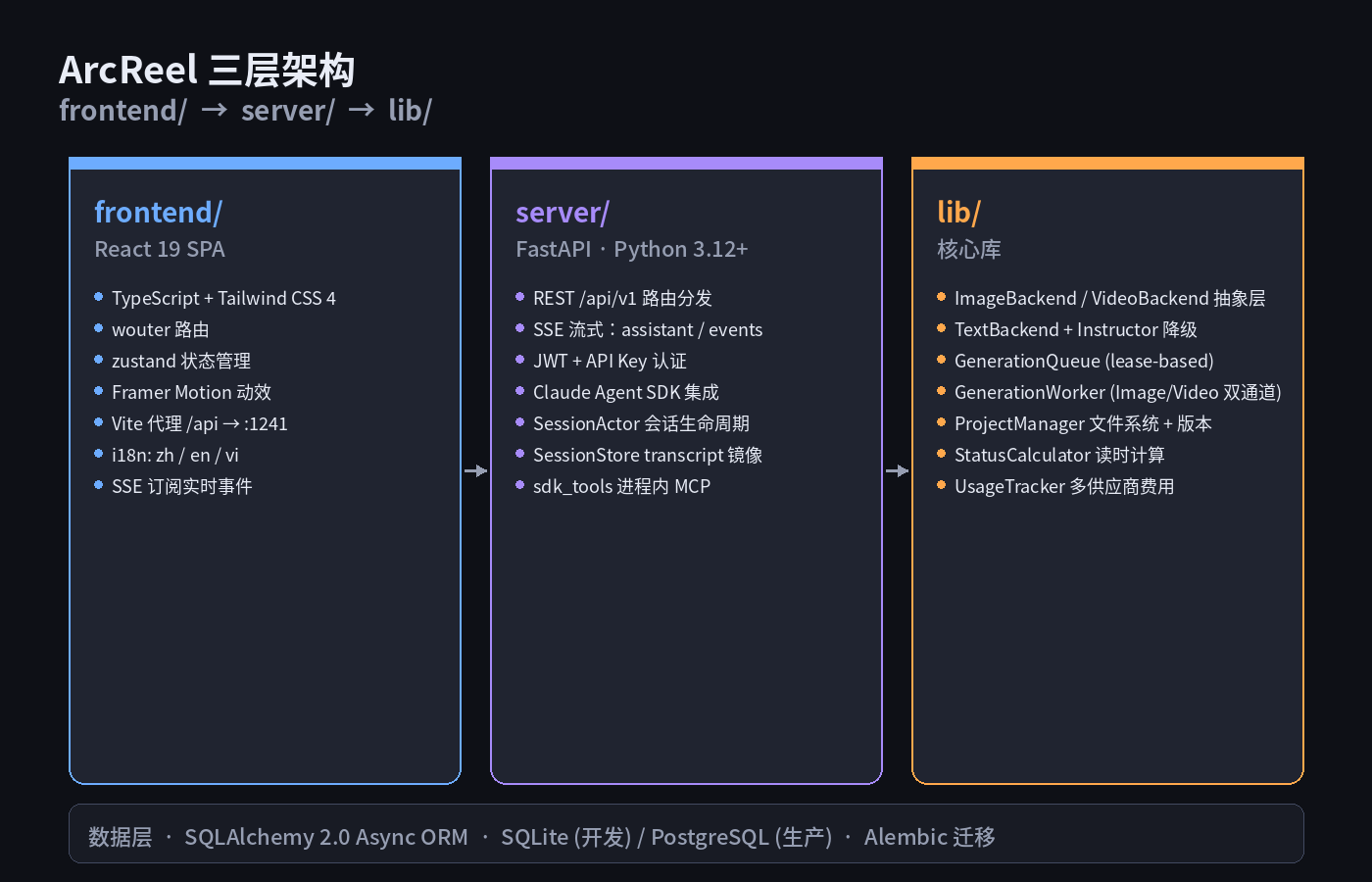Screen dimensions: 1372x882
Task: Select the "FastAPI · Python 3.12+" subheading
Action: tap(632, 250)
